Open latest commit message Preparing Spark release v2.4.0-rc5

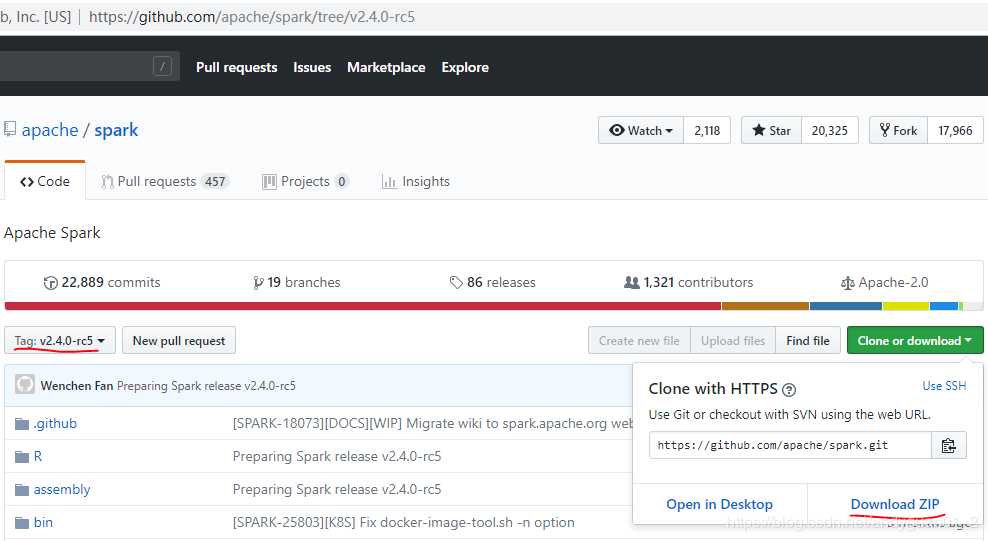tap(206, 385)
